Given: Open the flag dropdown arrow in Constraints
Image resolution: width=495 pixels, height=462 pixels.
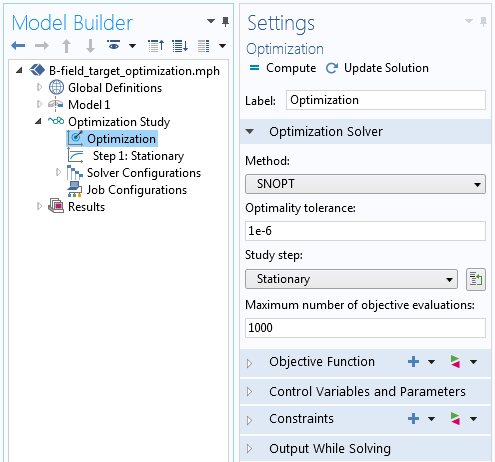Looking at the screenshot, I should [473, 419].
